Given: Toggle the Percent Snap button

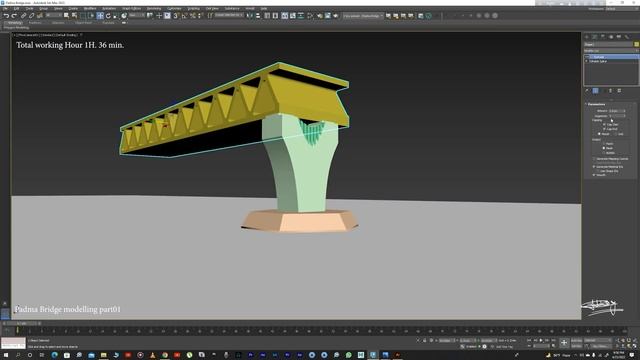Looking at the screenshot, I should tap(193, 16).
